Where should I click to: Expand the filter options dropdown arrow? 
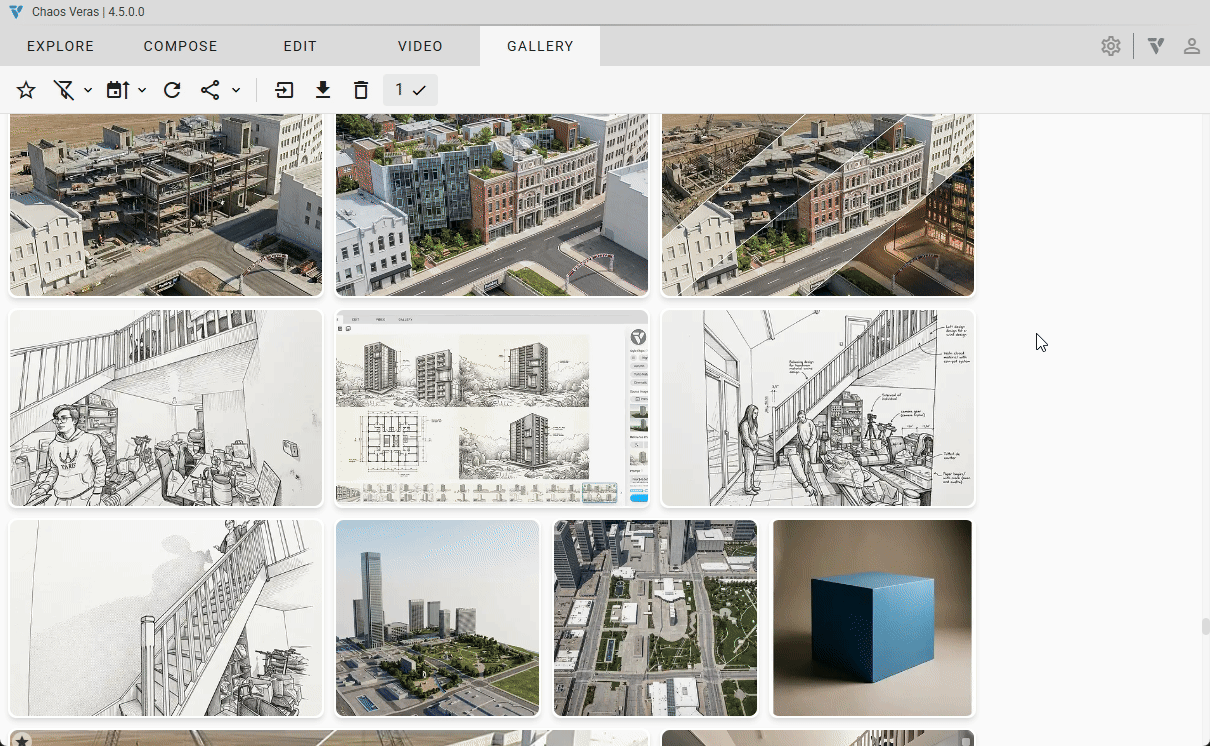coord(88,90)
